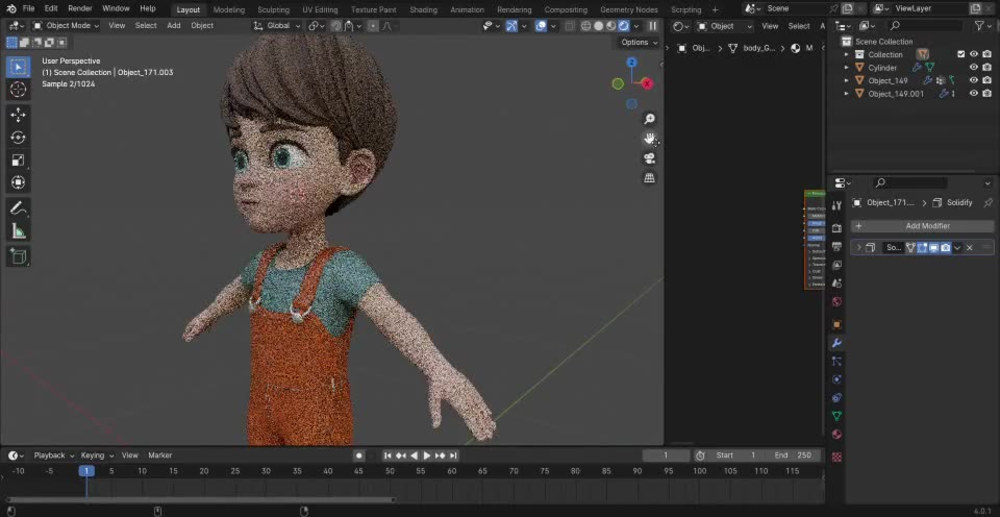
Task: Activate the Transform tool
Action: tap(18, 182)
